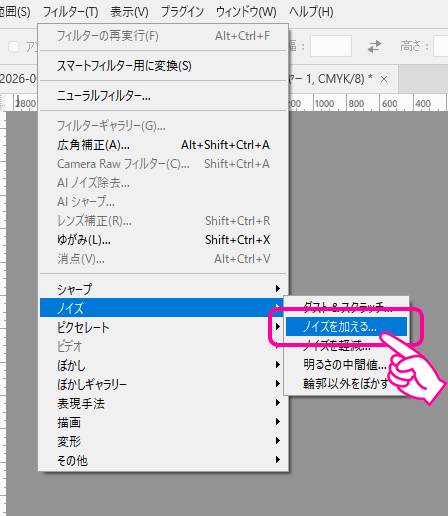Select the highlighted ノイズ menu item
Screen dimensions: 448x516
click(x=162, y=308)
